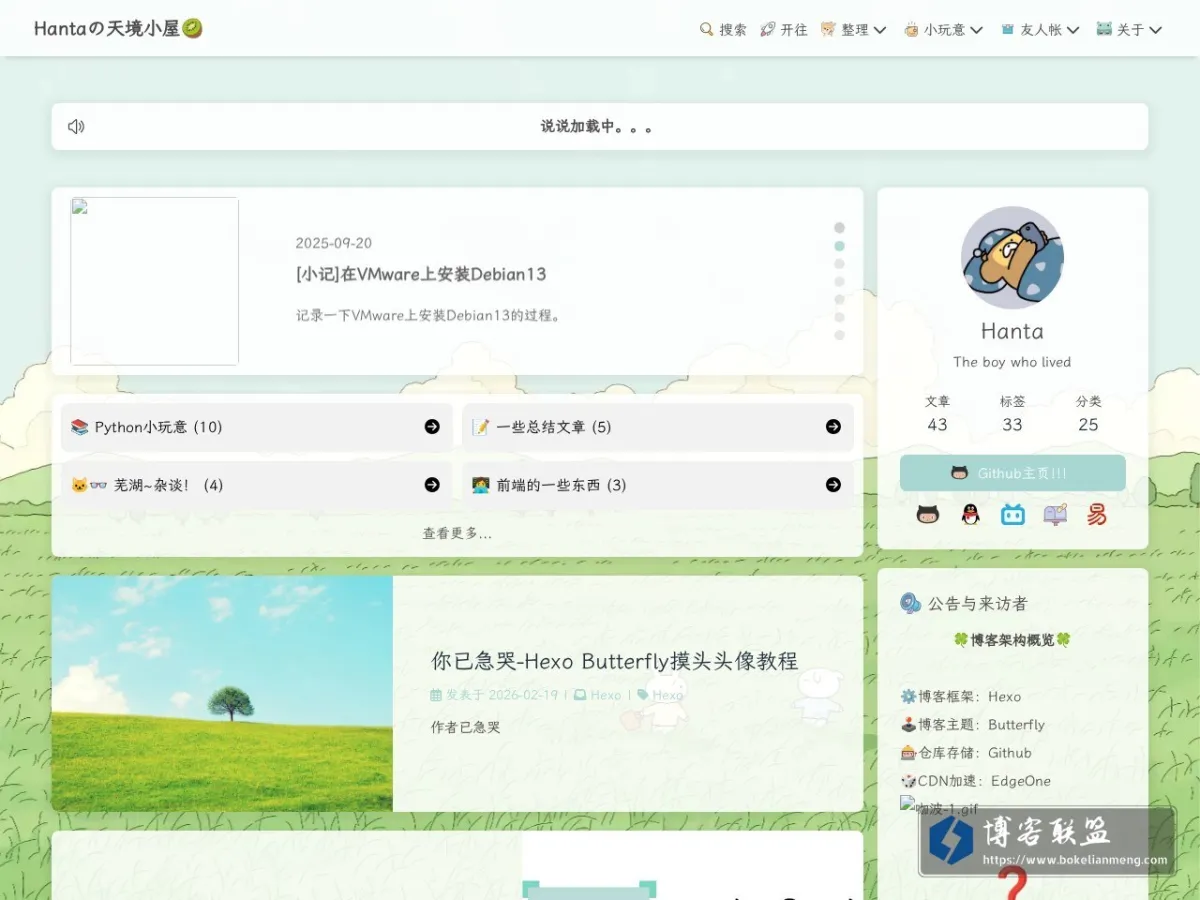Open the Bilibili social icon

(x=1013, y=514)
